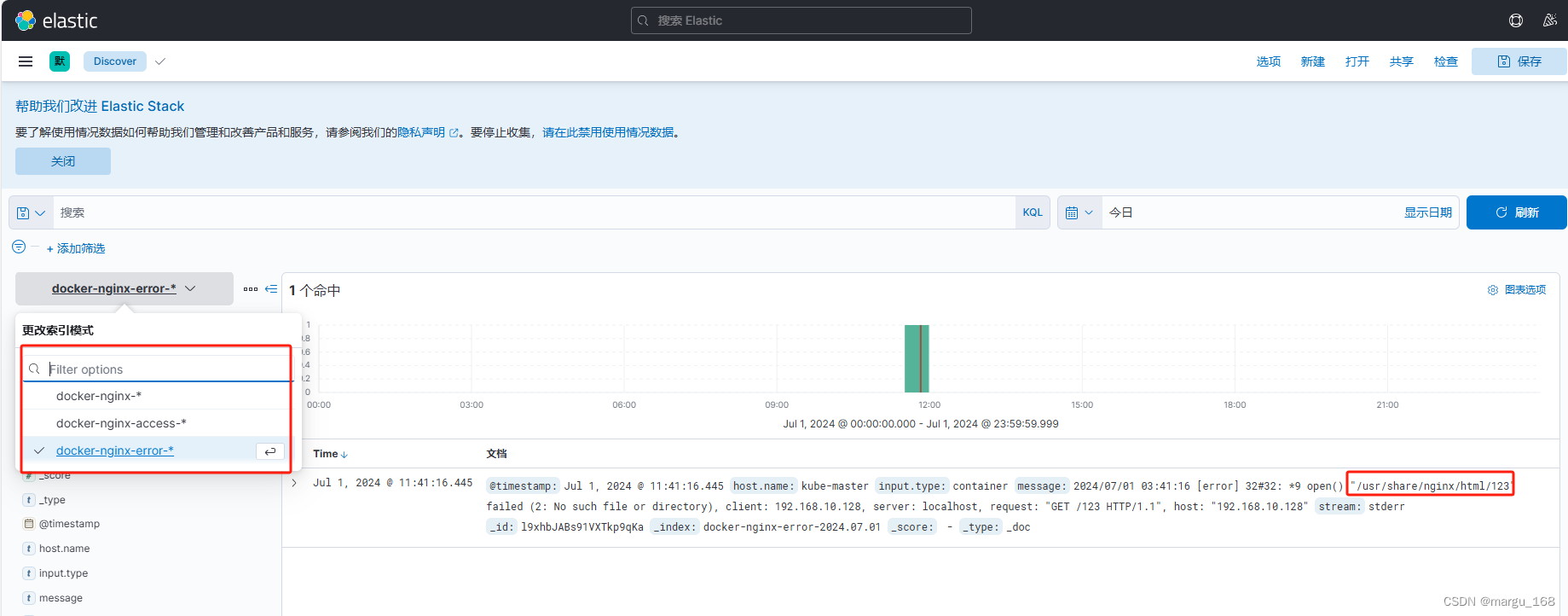Click the _type field in sidebar
The width and height of the screenshot is (1568, 616).
(52, 500)
